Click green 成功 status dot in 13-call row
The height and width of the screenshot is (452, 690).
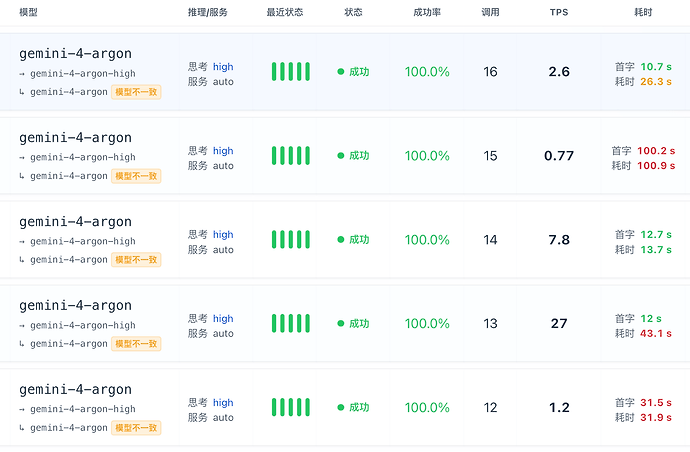[x=341, y=323]
